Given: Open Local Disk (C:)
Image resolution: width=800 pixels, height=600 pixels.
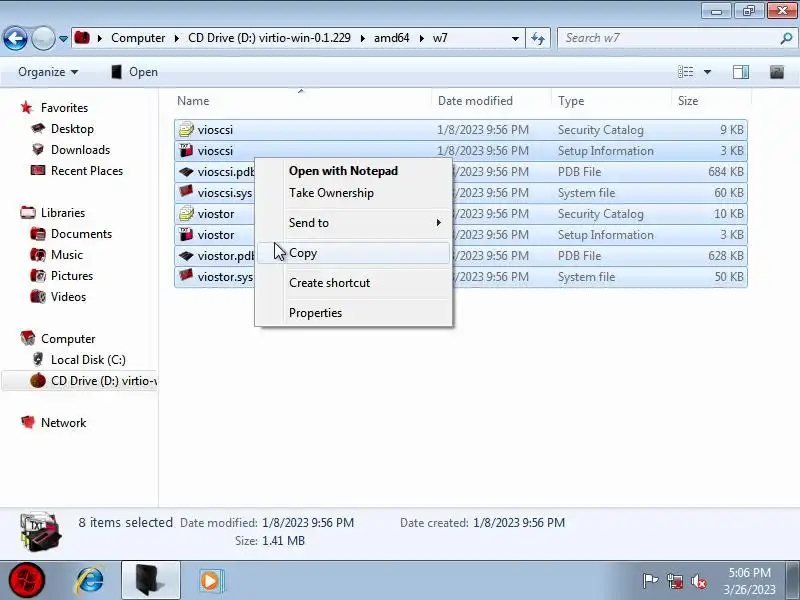Looking at the screenshot, I should (88, 360).
